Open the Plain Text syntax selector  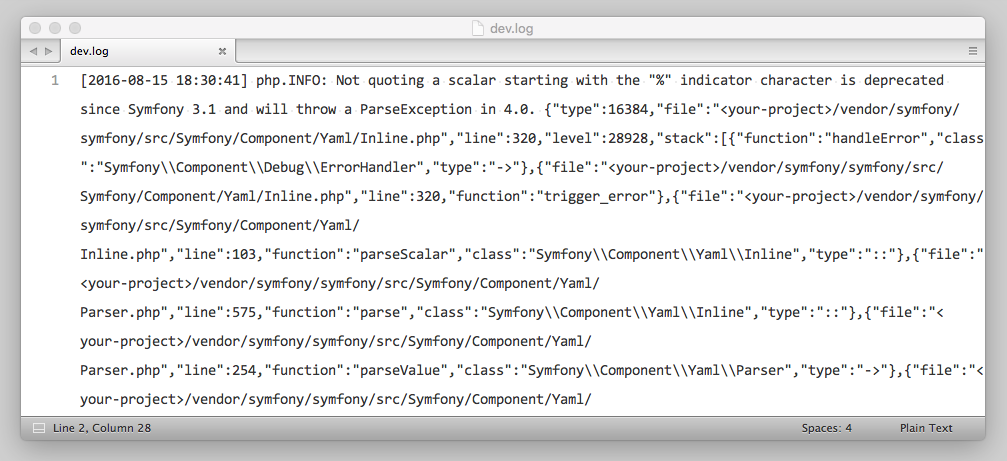926,428
